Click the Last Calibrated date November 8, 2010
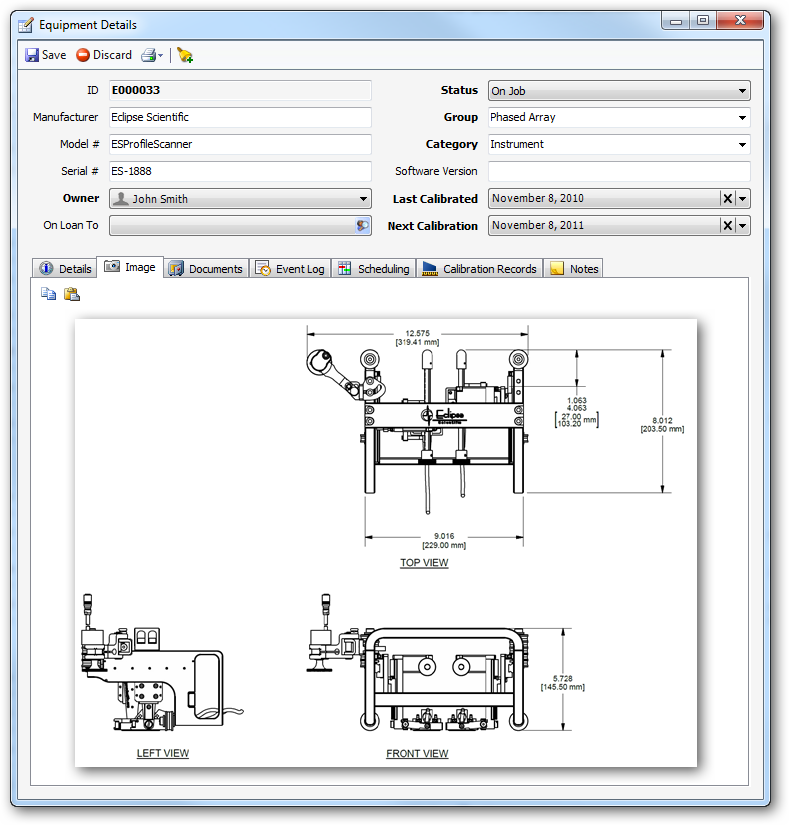This screenshot has width=789, height=825. (538, 198)
